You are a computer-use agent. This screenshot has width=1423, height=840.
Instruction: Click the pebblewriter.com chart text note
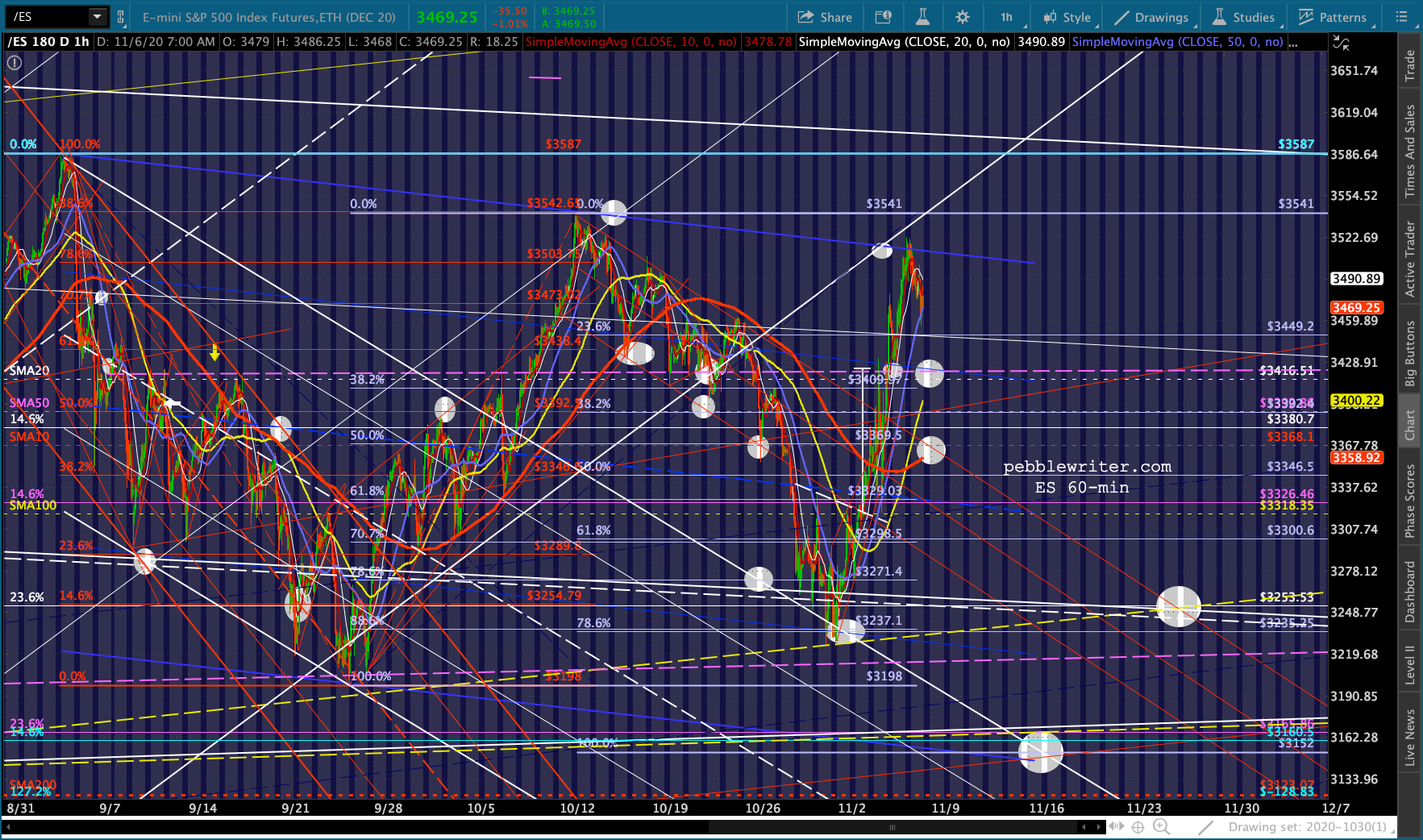(1088, 467)
